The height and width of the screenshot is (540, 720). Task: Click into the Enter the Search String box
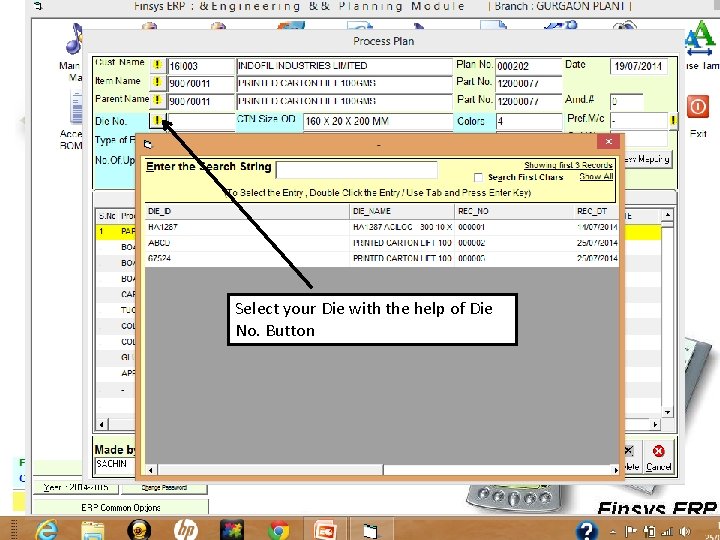(x=356, y=170)
